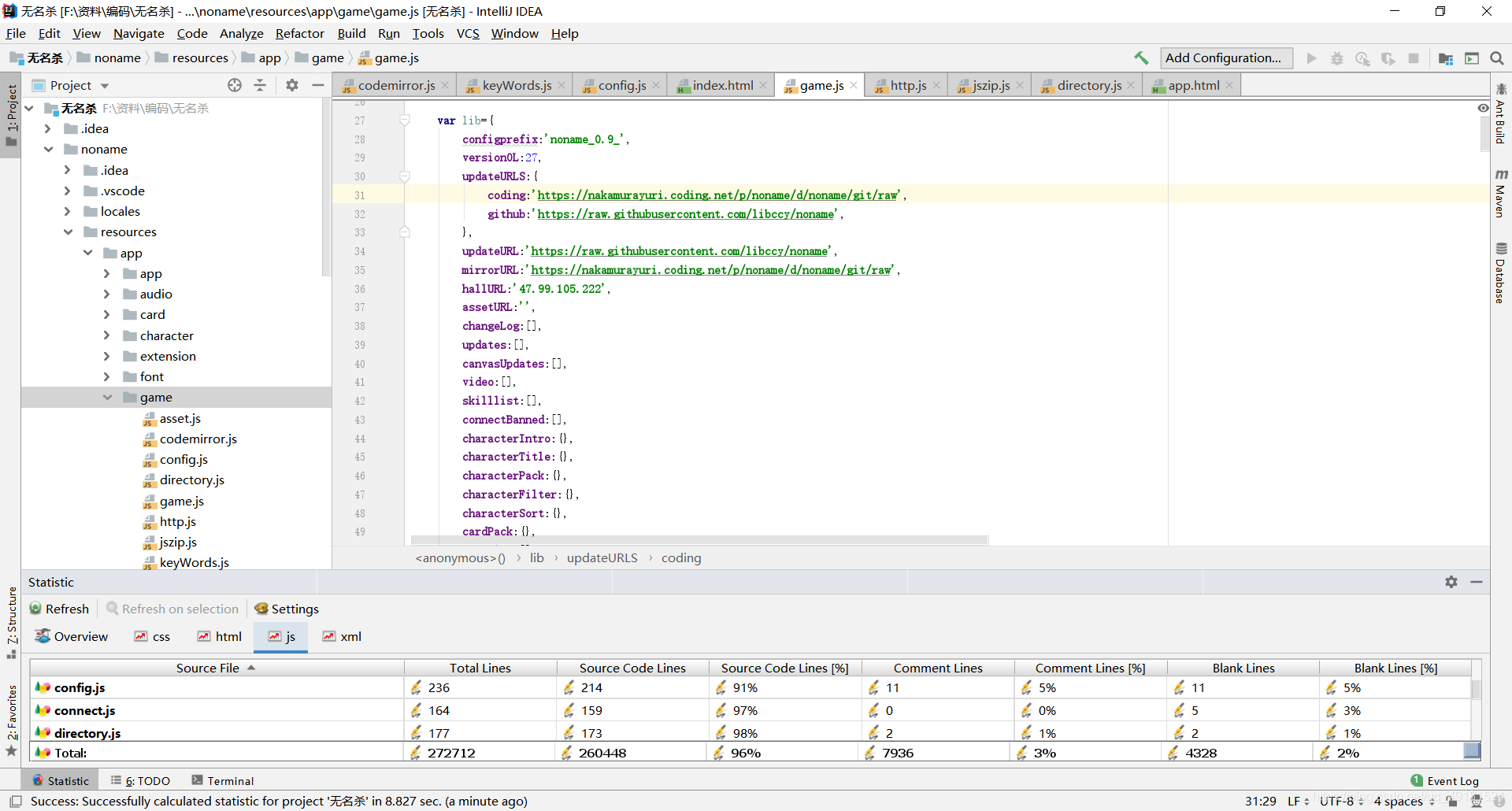Click the Project tree vertical scrollbar
The image size is (1512, 811).
[326, 189]
